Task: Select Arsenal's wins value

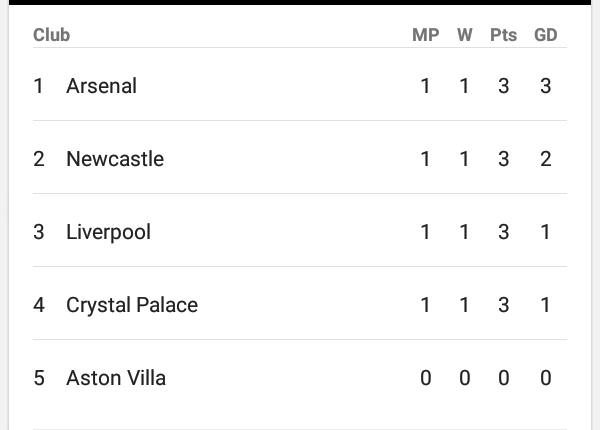Action: (464, 86)
